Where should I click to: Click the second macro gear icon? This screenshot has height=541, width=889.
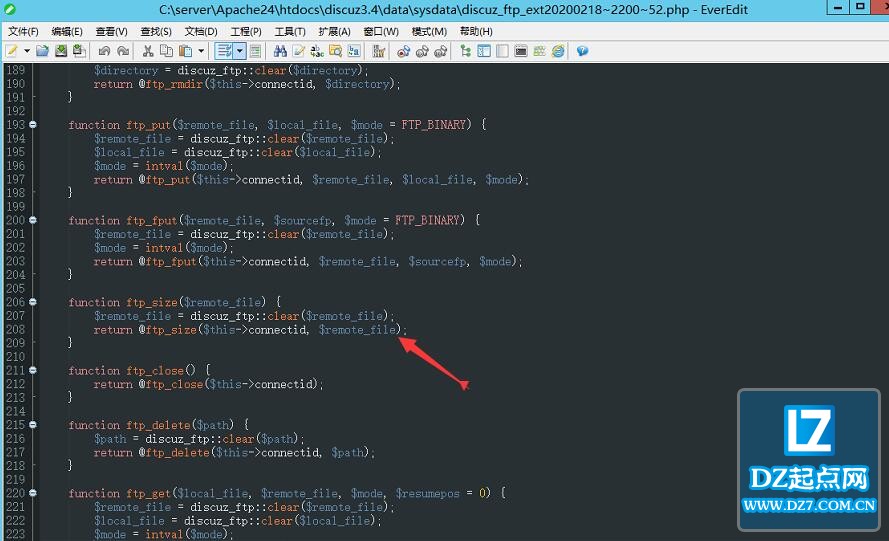point(422,51)
